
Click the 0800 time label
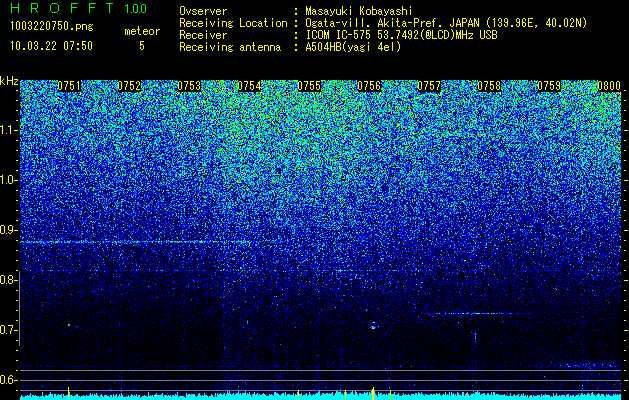[x=609, y=86]
